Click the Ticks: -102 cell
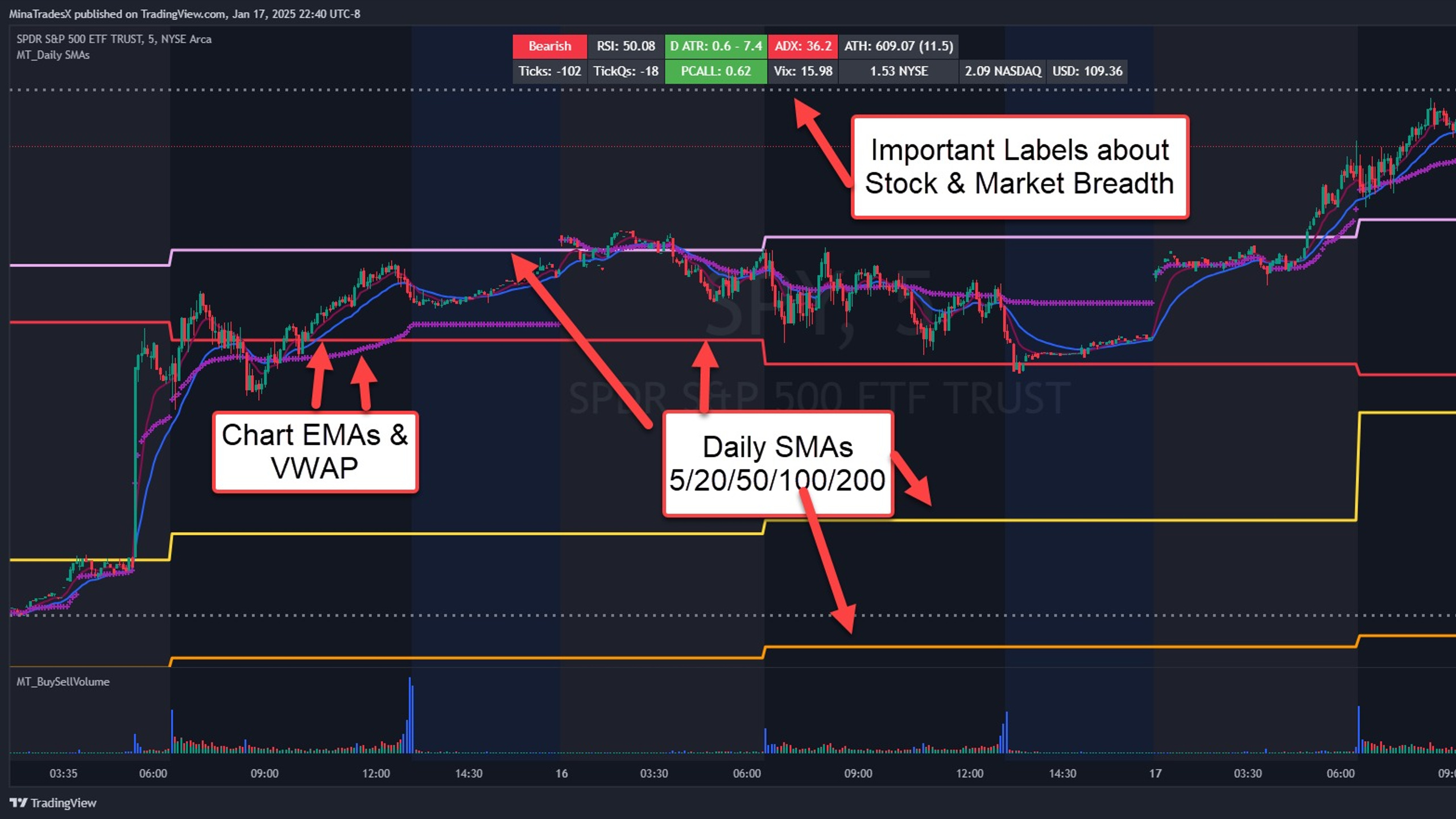 [x=549, y=71]
